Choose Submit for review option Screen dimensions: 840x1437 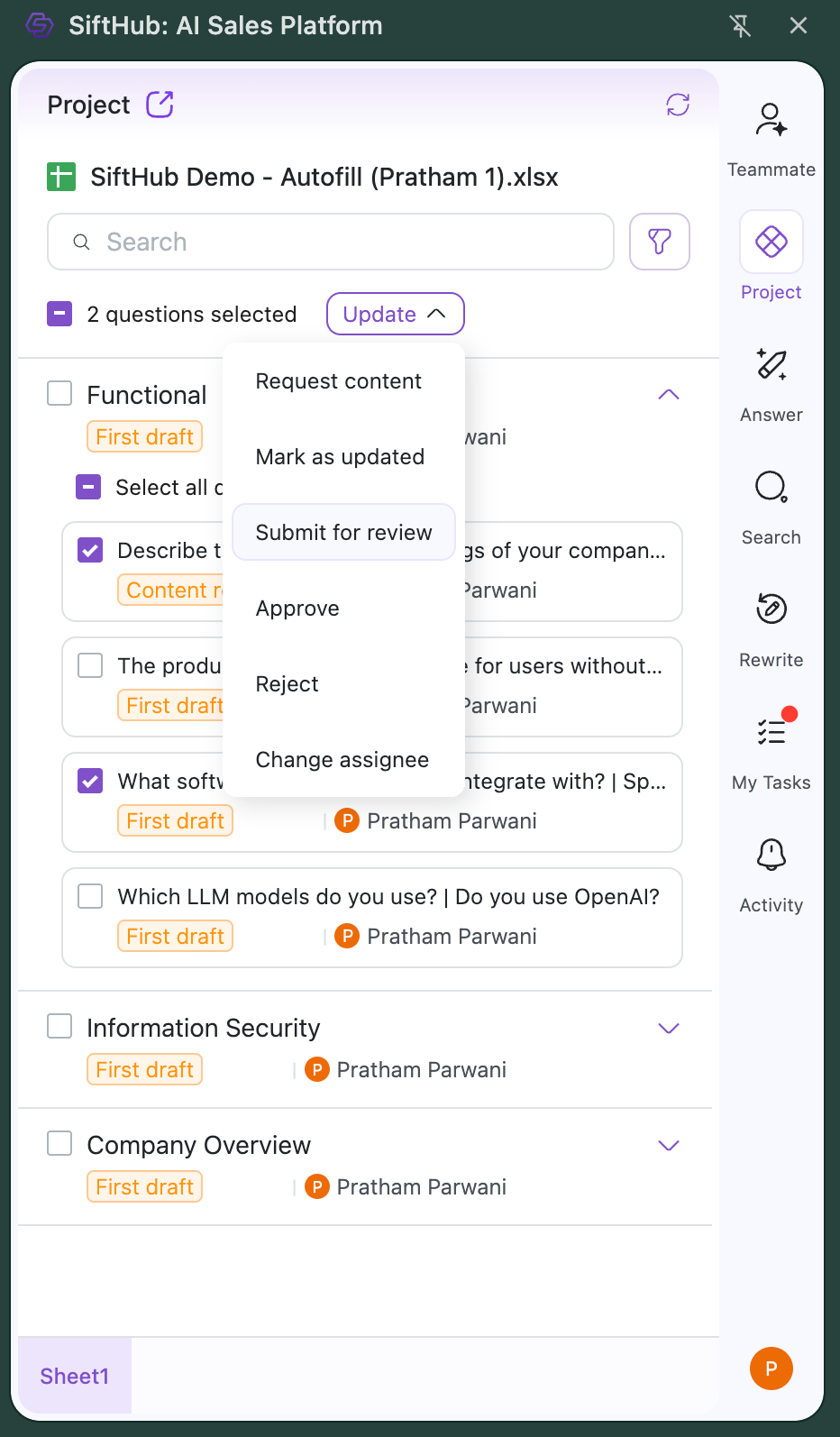tap(343, 533)
